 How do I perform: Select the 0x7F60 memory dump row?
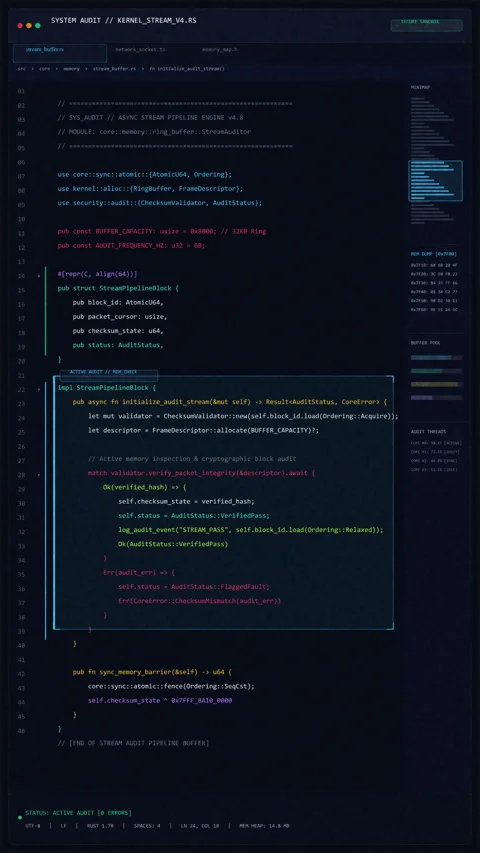point(434,310)
